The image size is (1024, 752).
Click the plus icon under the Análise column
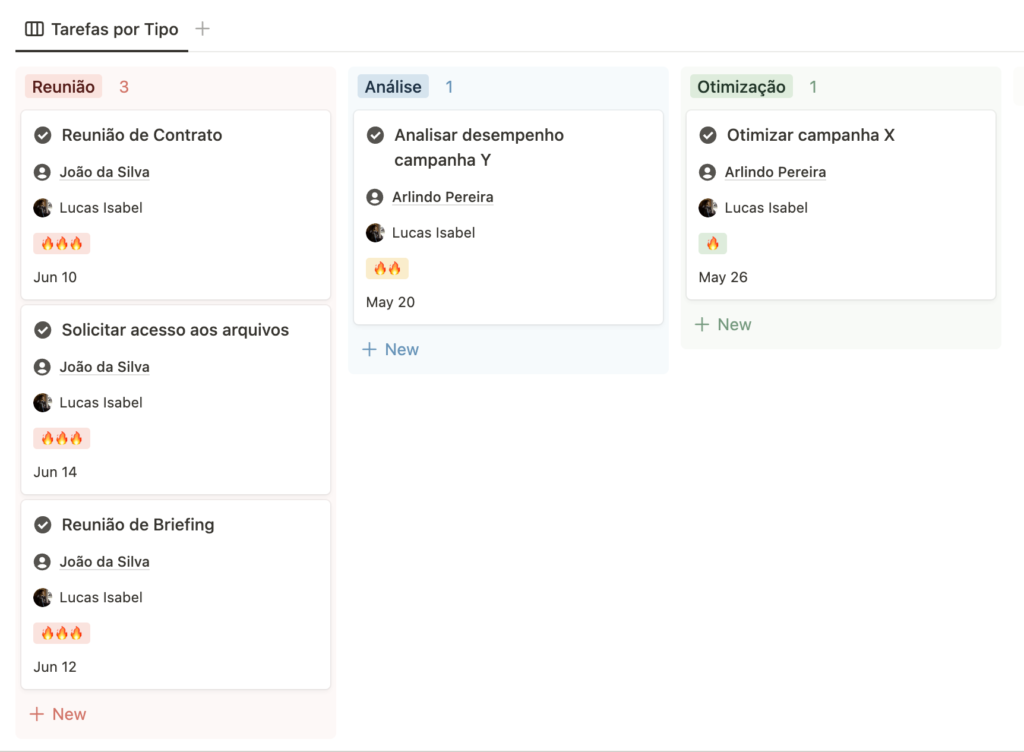(369, 349)
